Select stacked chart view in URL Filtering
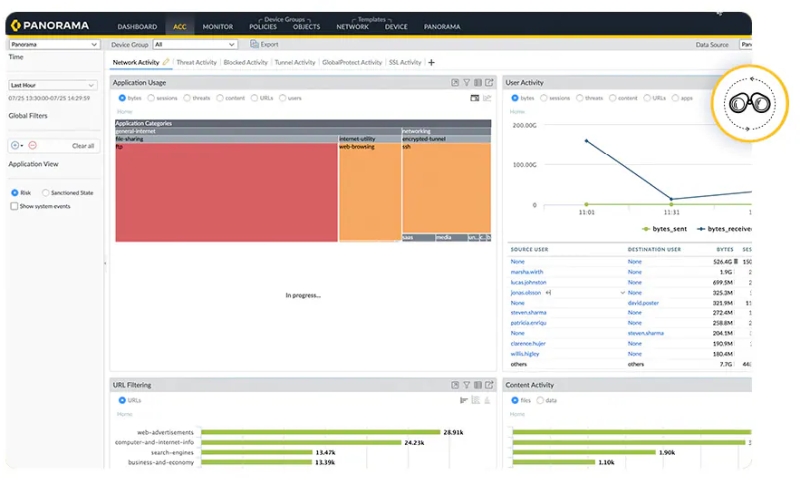The height and width of the screenshot is (495, 800). (476, 401)
